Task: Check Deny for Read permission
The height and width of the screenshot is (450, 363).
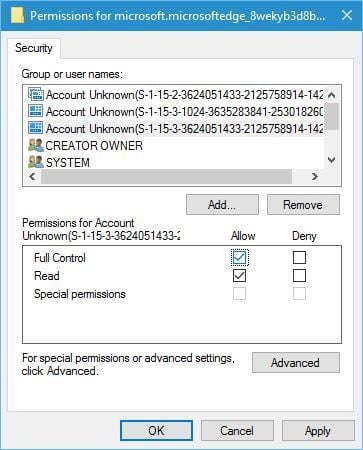Action: tap(299, 276)
